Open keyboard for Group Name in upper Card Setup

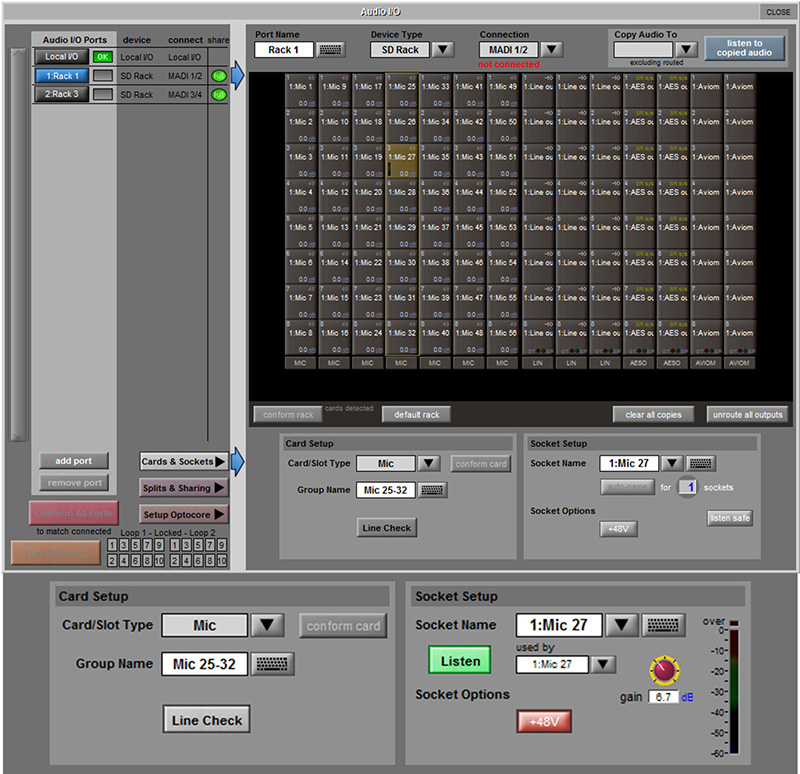[432, 490]
